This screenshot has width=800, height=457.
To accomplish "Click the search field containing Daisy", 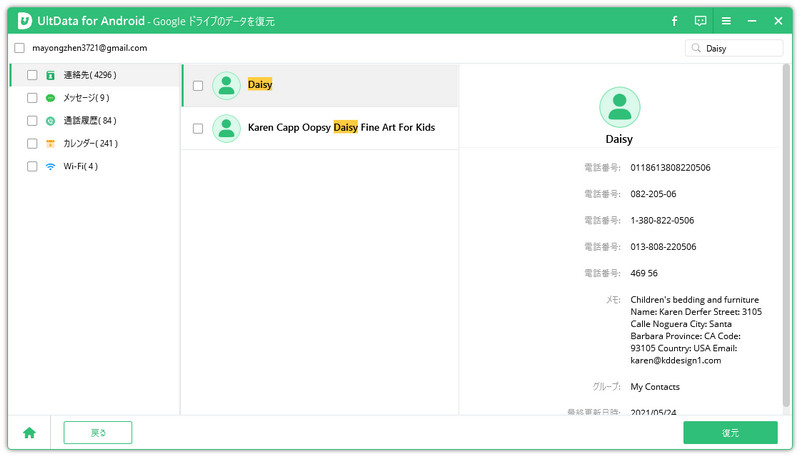I will pos(740,48).
